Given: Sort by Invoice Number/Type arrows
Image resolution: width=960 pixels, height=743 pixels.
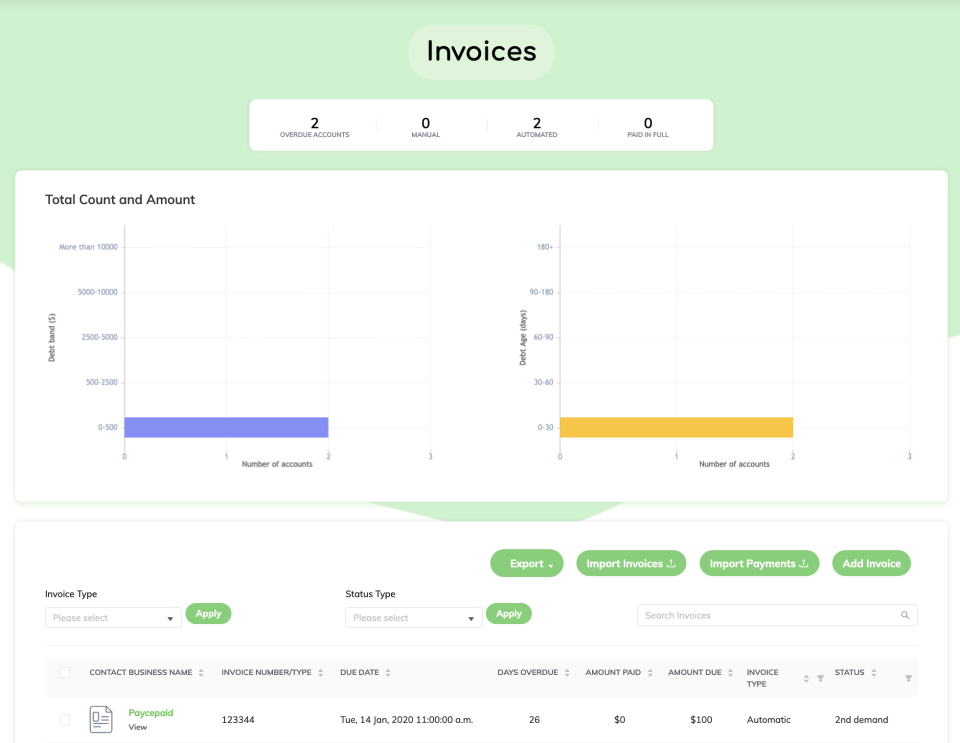Looking at the screenshot, I should (x=320, y=673).
